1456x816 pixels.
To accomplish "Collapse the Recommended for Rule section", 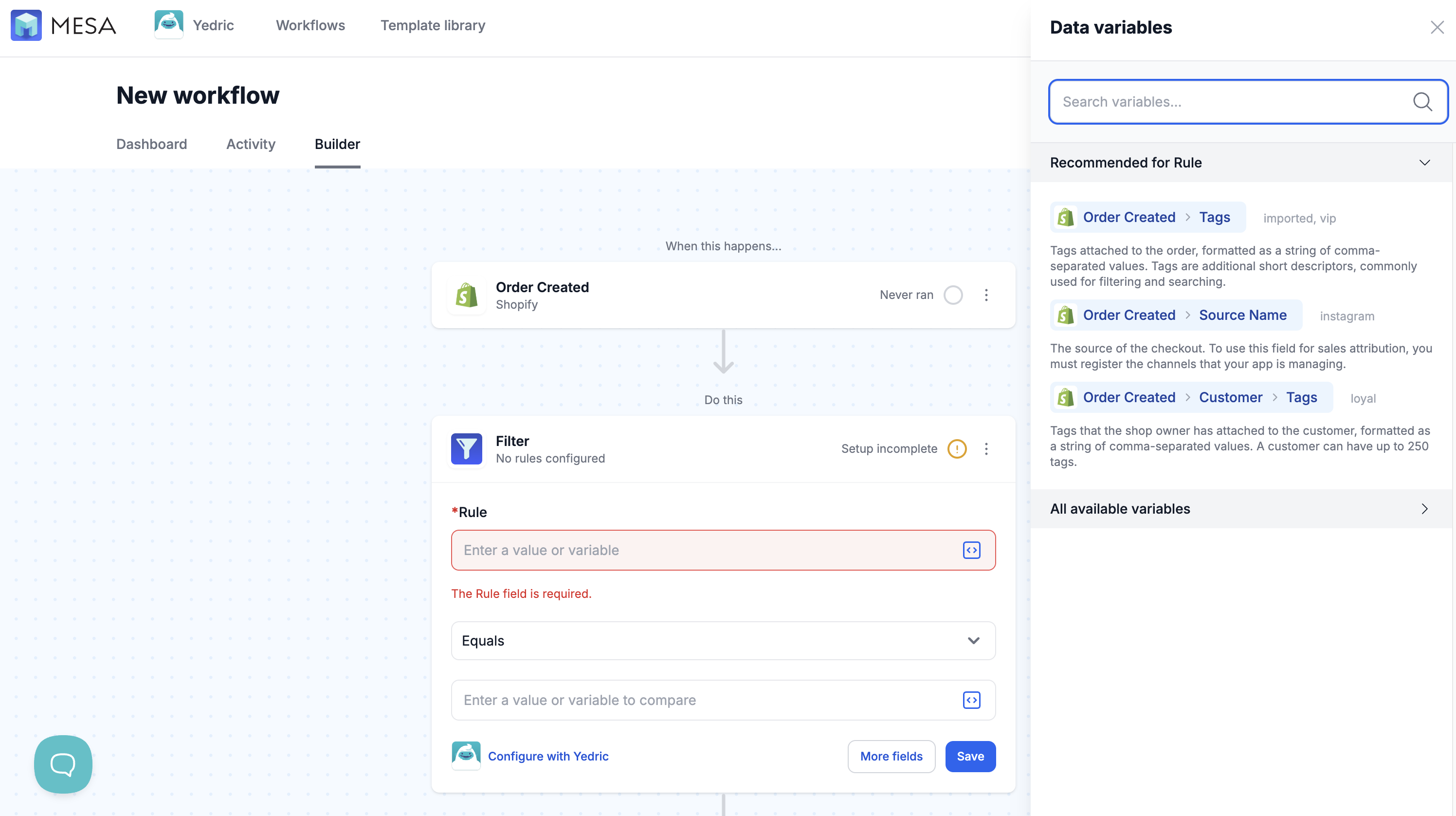I will [1424, 163].
